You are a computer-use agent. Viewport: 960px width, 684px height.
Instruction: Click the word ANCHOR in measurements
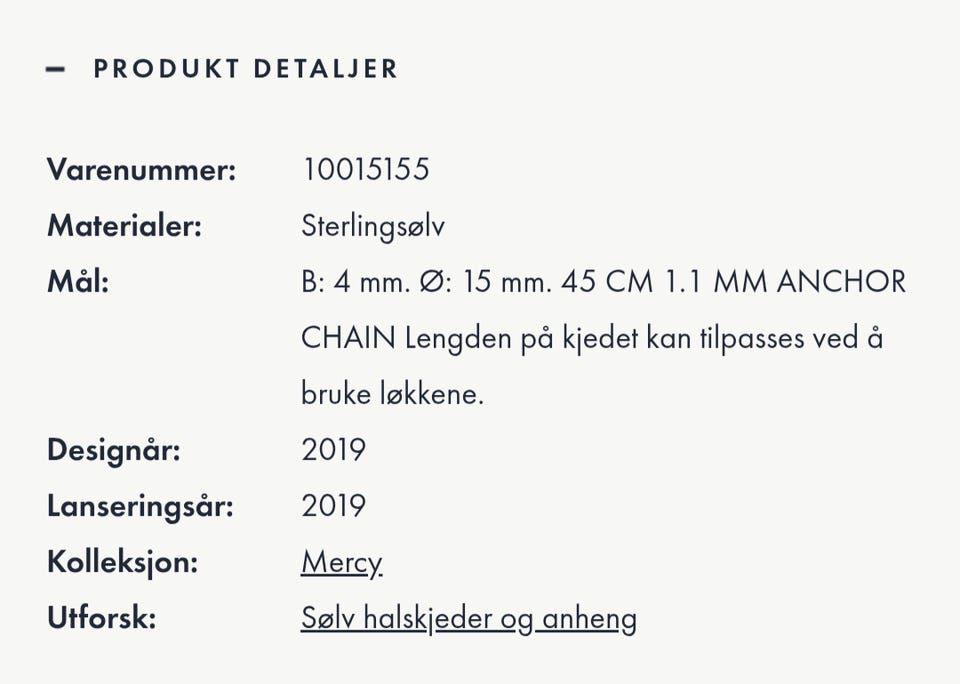pyautogui.click(x=842, y=282)
